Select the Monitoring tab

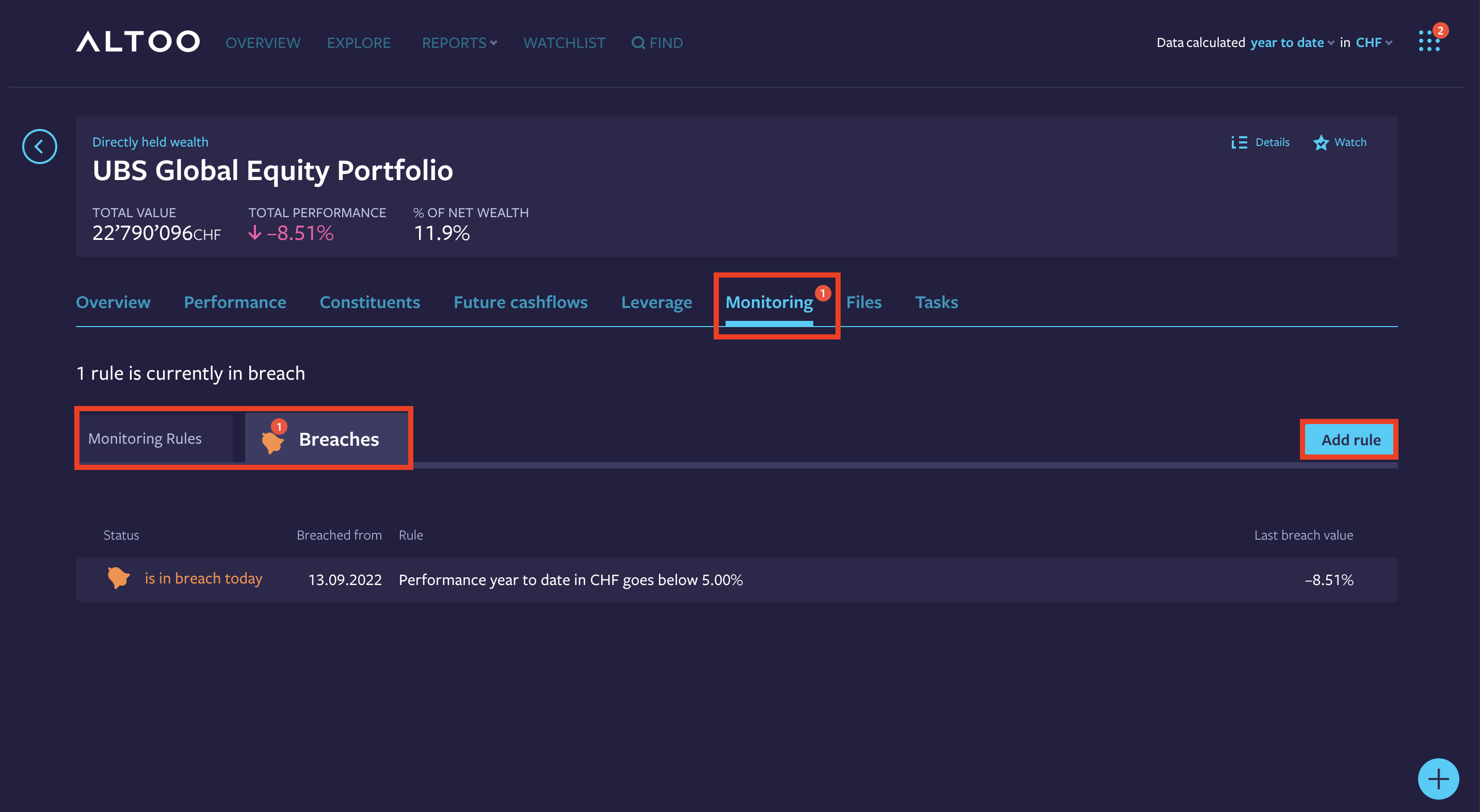click(x=769, y=303)
